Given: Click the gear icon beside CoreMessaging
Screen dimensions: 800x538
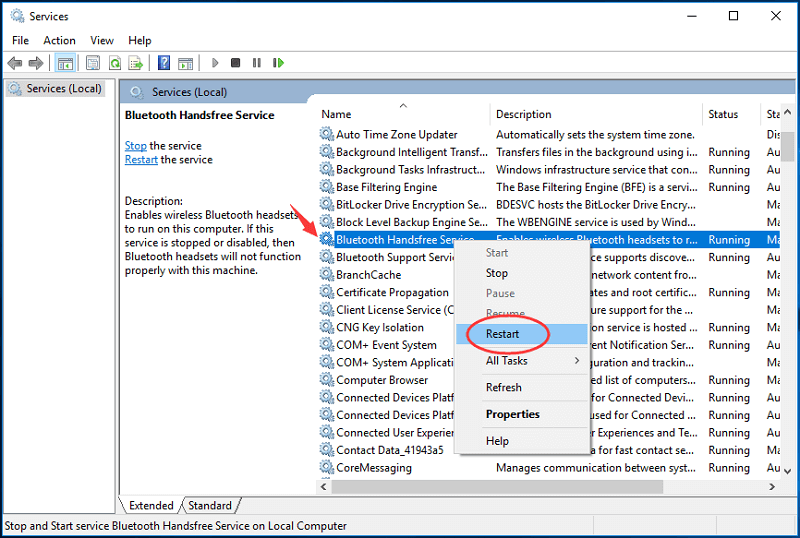Looking at the screenshot, I should (327, 468).
